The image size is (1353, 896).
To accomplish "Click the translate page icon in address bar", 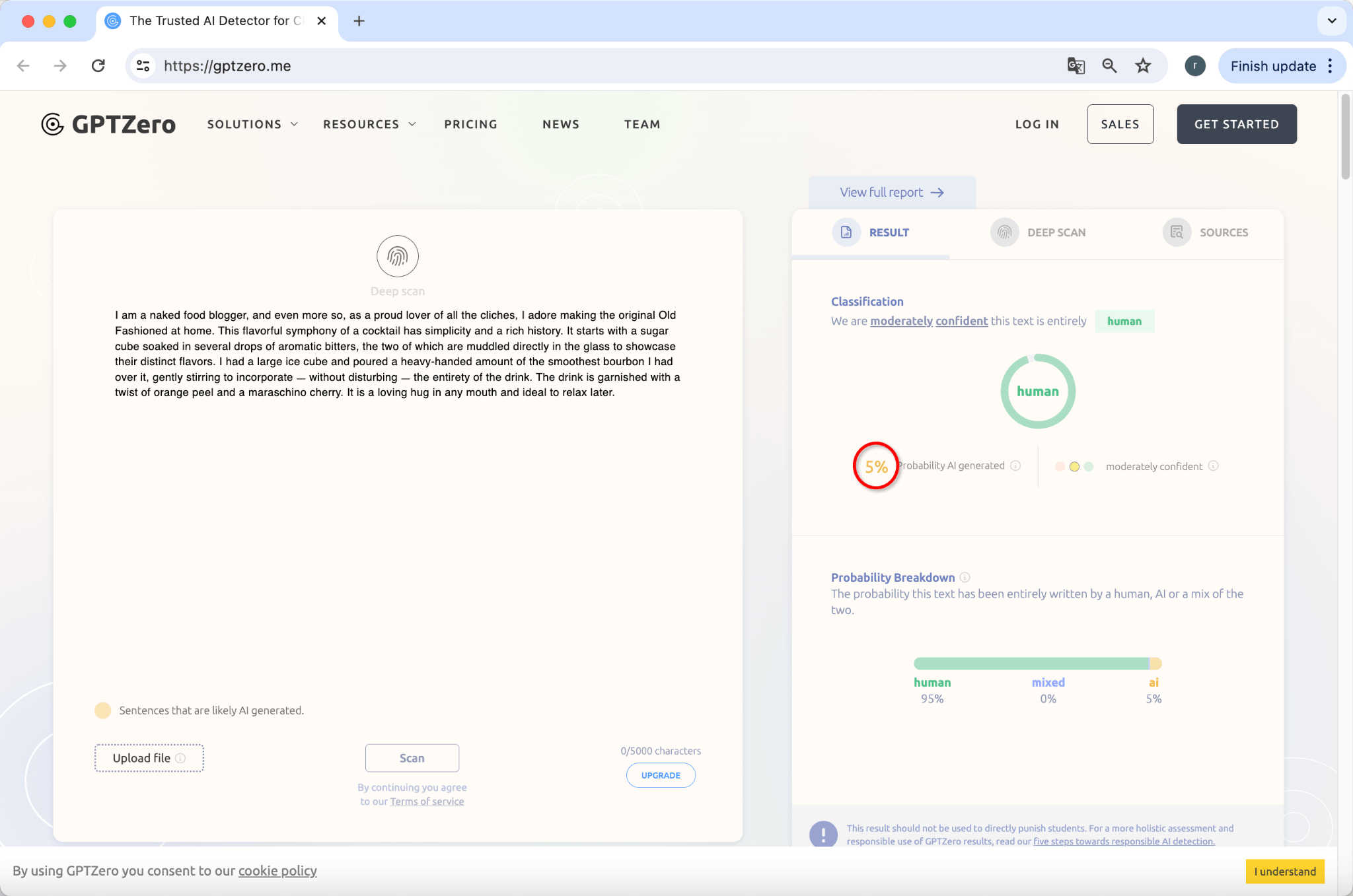I will 1075,66.
